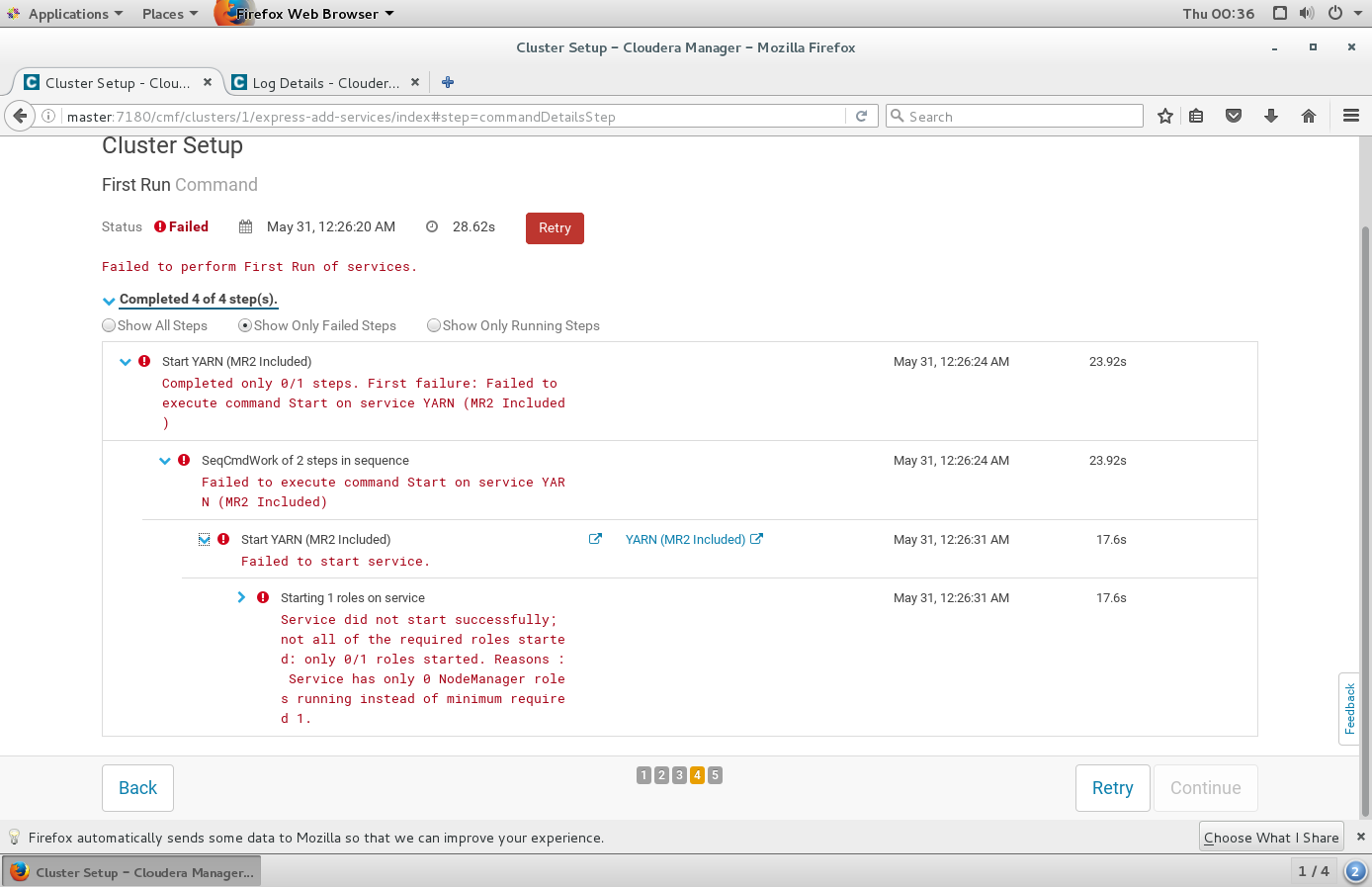The image size is (1372, 887).
Task: Click the URL address bar field
Action: pos(455,116)
